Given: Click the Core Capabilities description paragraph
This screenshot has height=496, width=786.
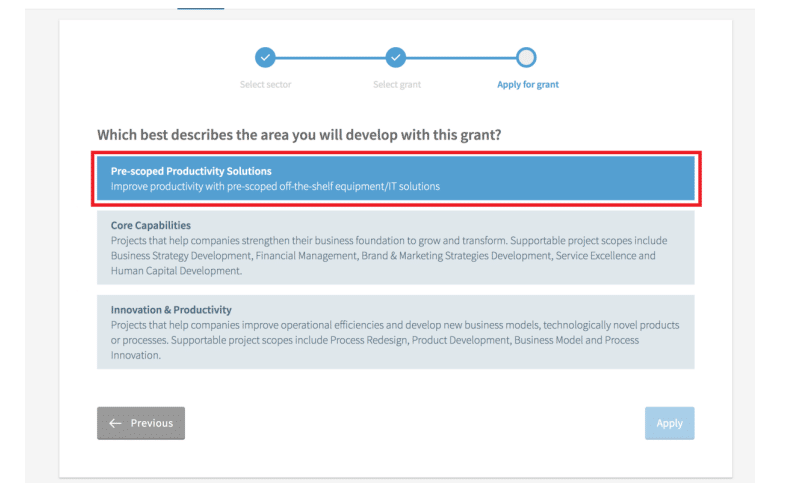Looking at the screenshot, I should pos(389,256).
